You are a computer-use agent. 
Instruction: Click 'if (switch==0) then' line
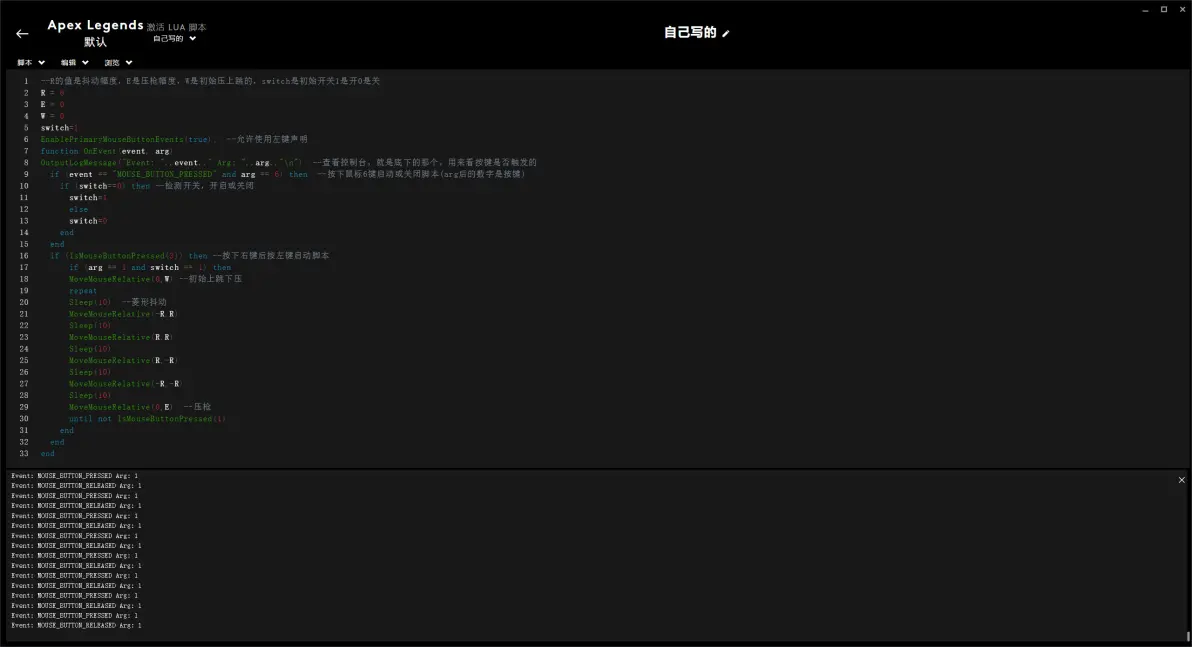(x=105, y=186)
